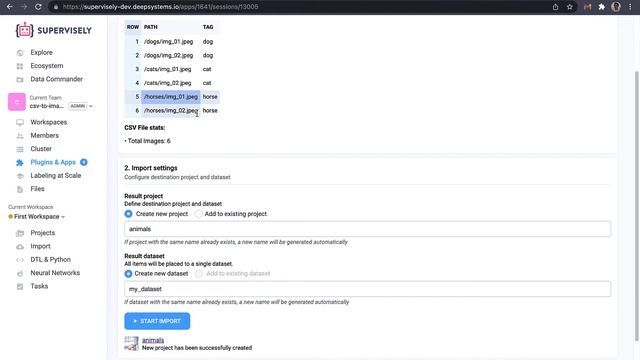
Task: Open Ecosystem menu item
Action: pyautogui.click(x=47, y=66)
